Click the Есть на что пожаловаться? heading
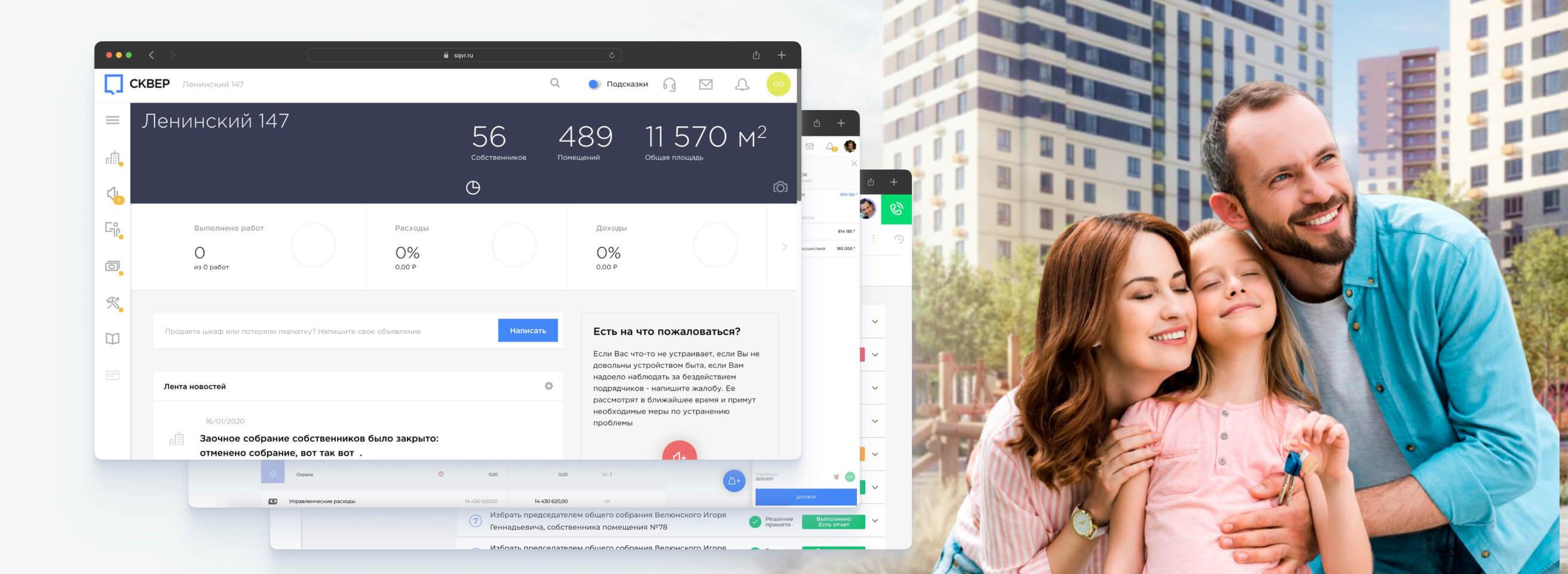Viewport: 1568px width, 574px height. [666, 331]
